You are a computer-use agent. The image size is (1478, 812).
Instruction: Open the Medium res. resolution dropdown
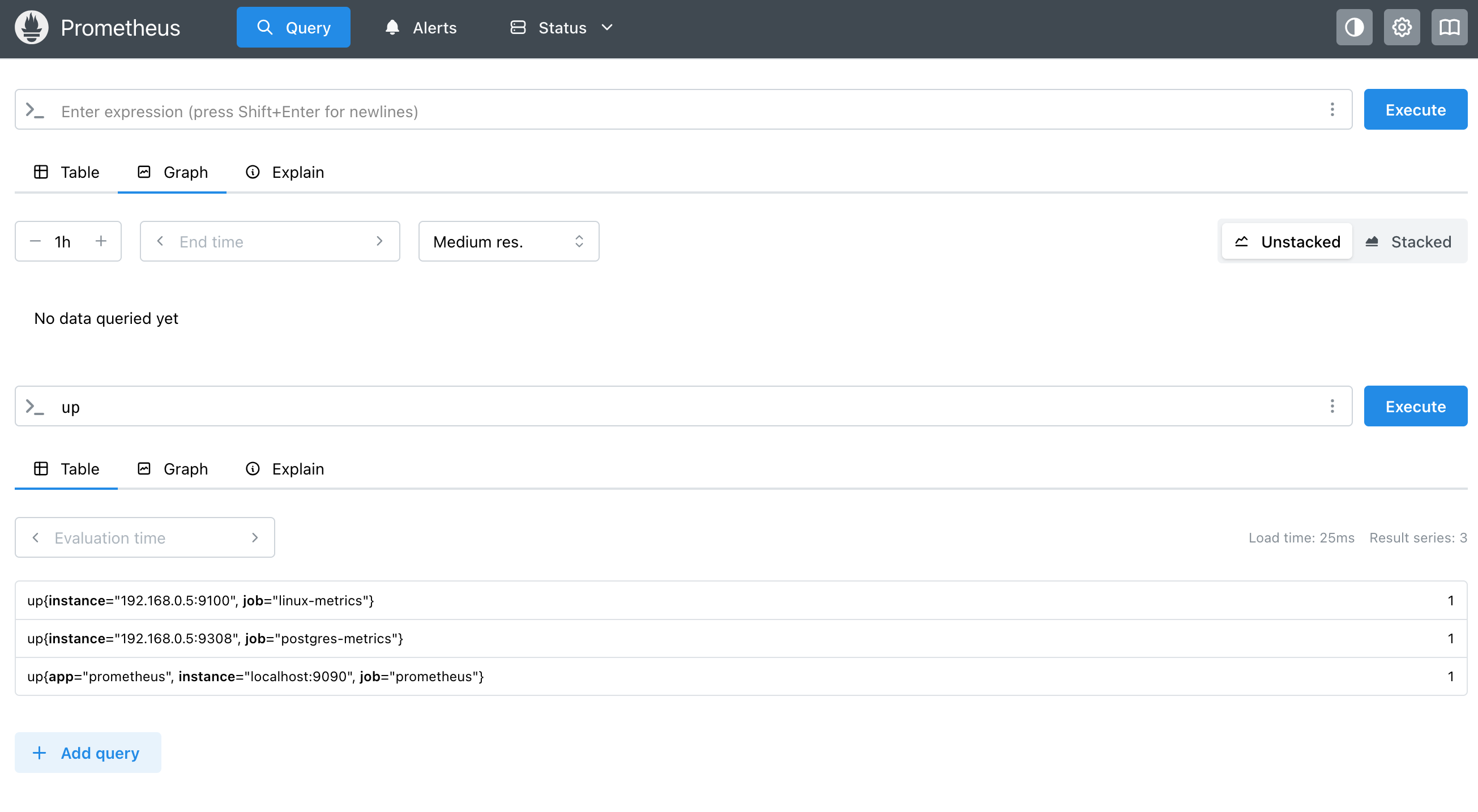tap(509, 242)
